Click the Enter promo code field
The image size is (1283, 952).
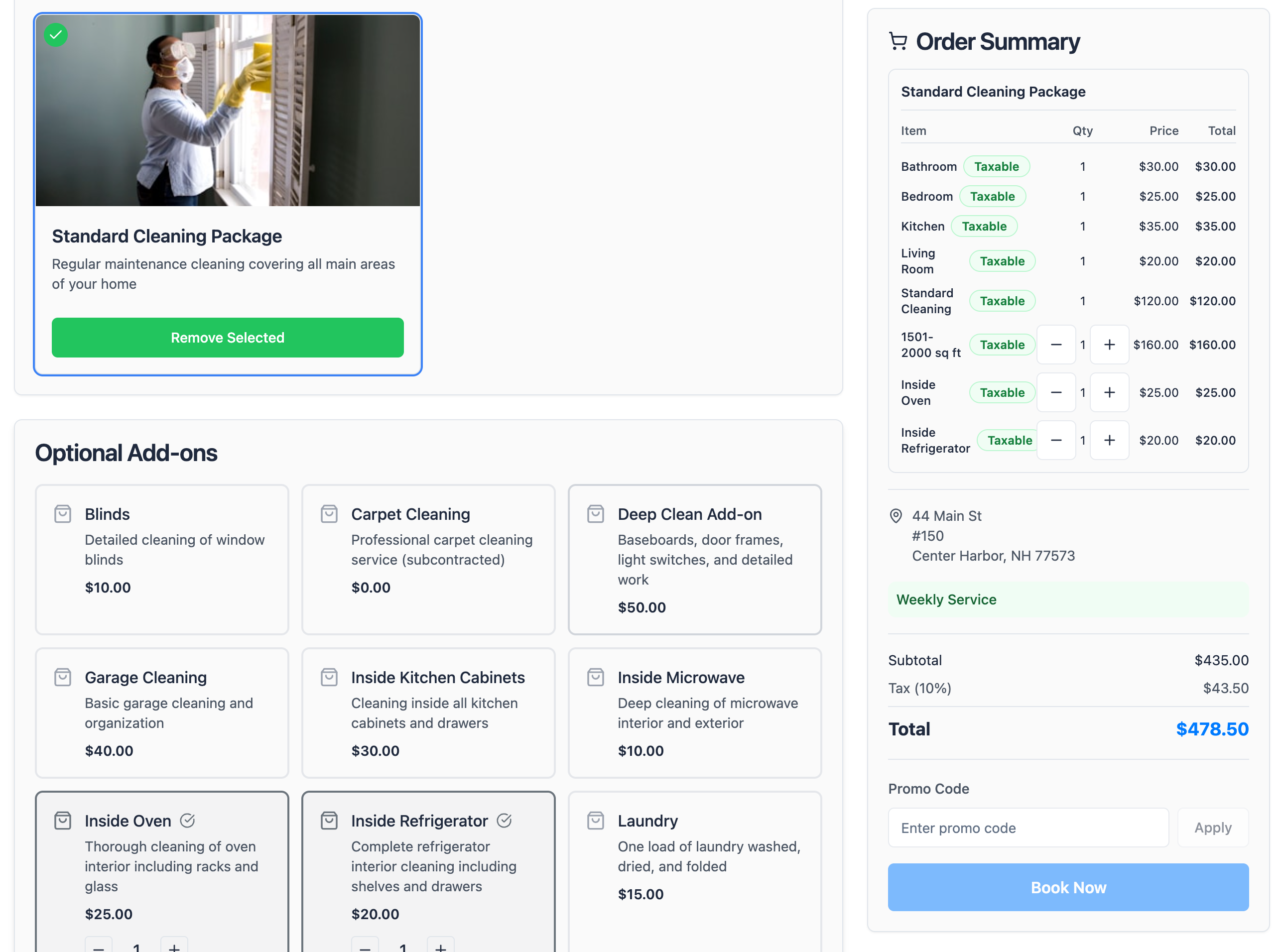(x=1029, y=828)
